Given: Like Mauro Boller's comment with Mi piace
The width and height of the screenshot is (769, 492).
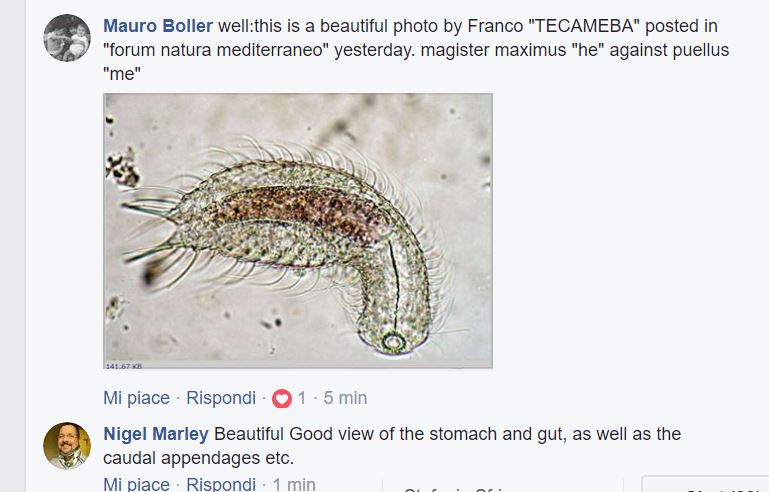Looking at the screenshot, I should 136,398.
